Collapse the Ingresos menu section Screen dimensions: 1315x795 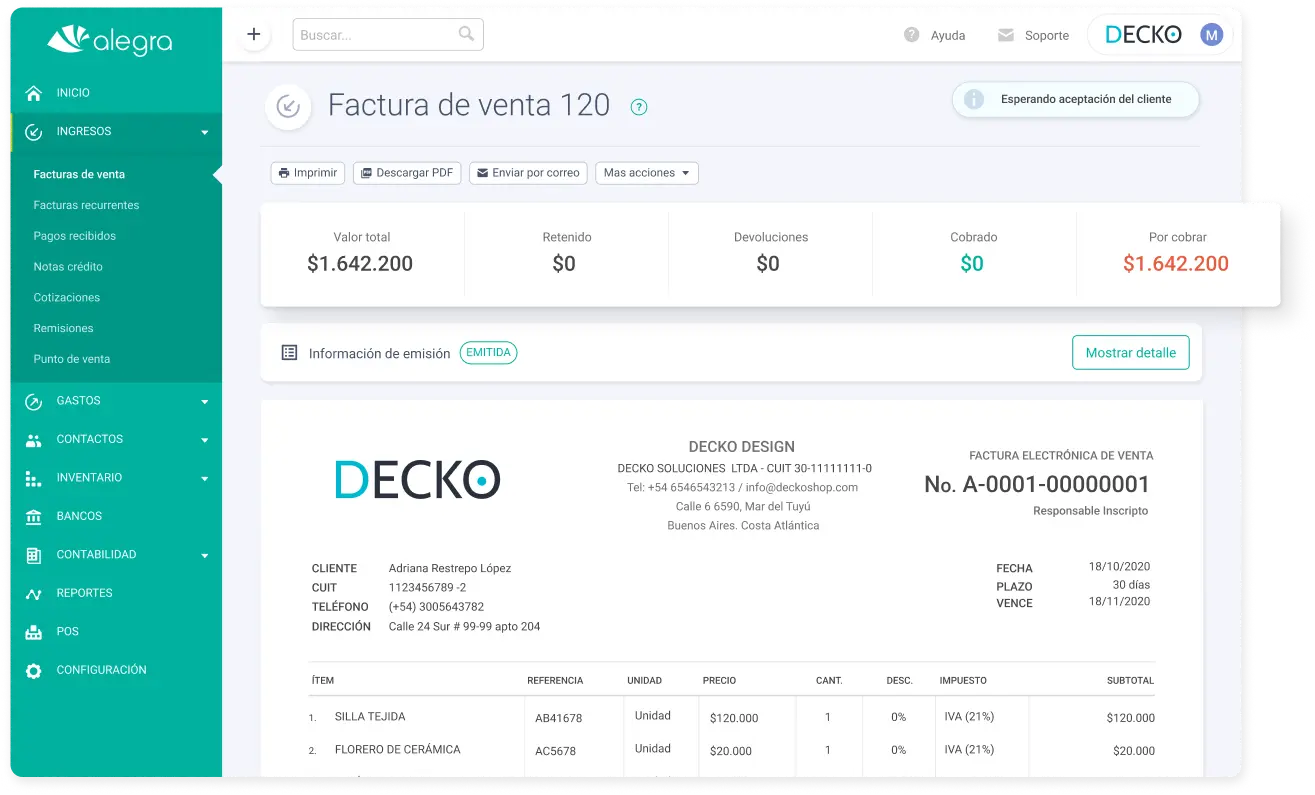tap(204, 132)
